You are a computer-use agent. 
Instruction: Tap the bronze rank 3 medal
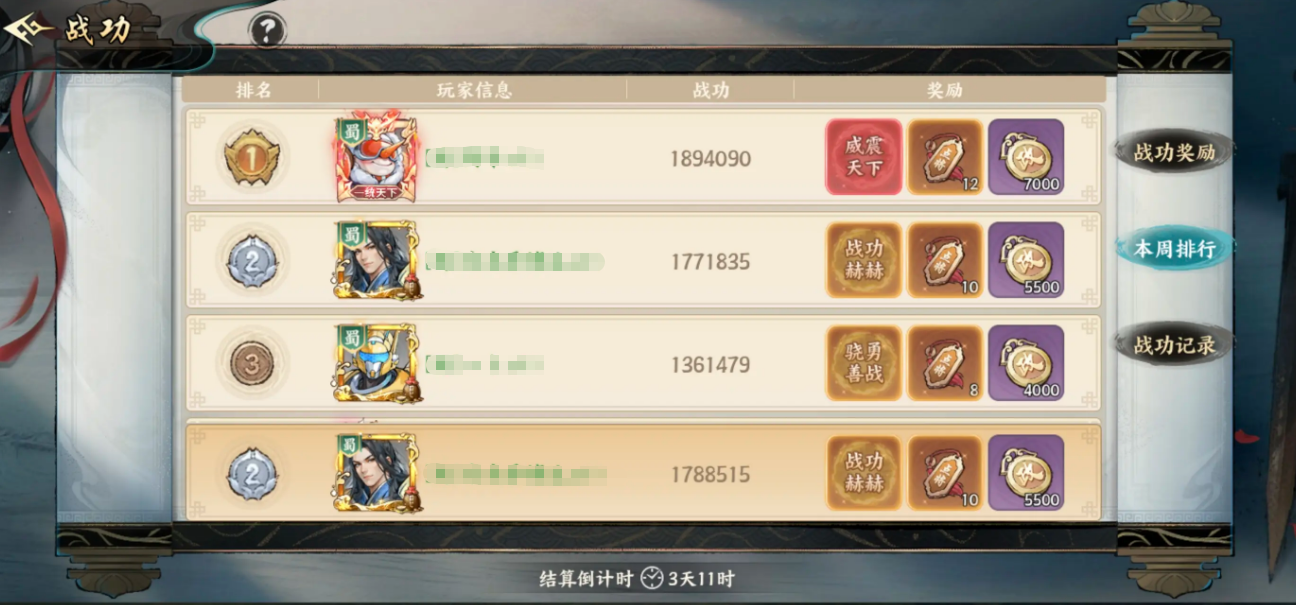(x=252, y=365)
